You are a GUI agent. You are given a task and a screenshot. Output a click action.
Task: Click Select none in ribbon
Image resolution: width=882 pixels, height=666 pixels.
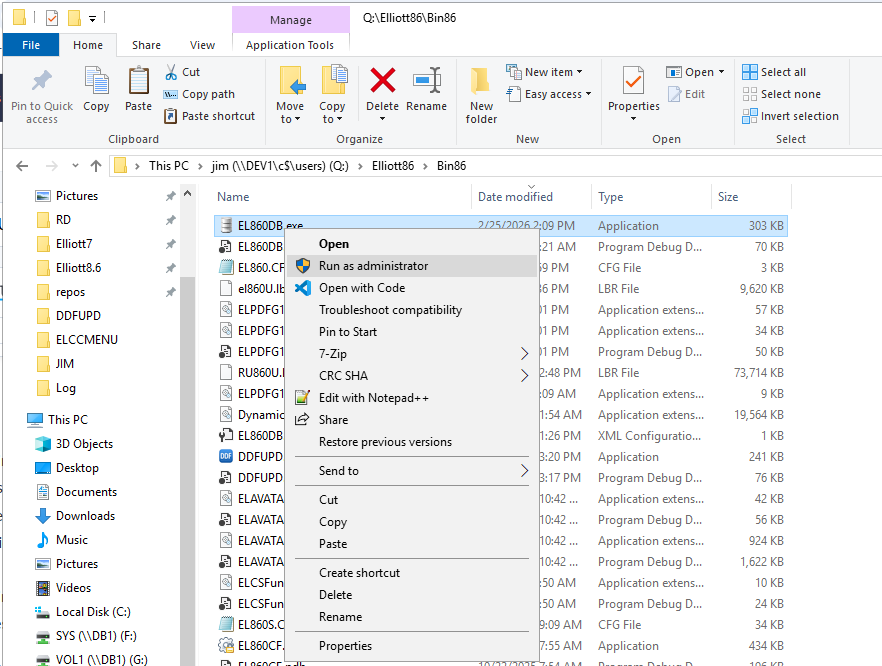(x=781, y=94)
